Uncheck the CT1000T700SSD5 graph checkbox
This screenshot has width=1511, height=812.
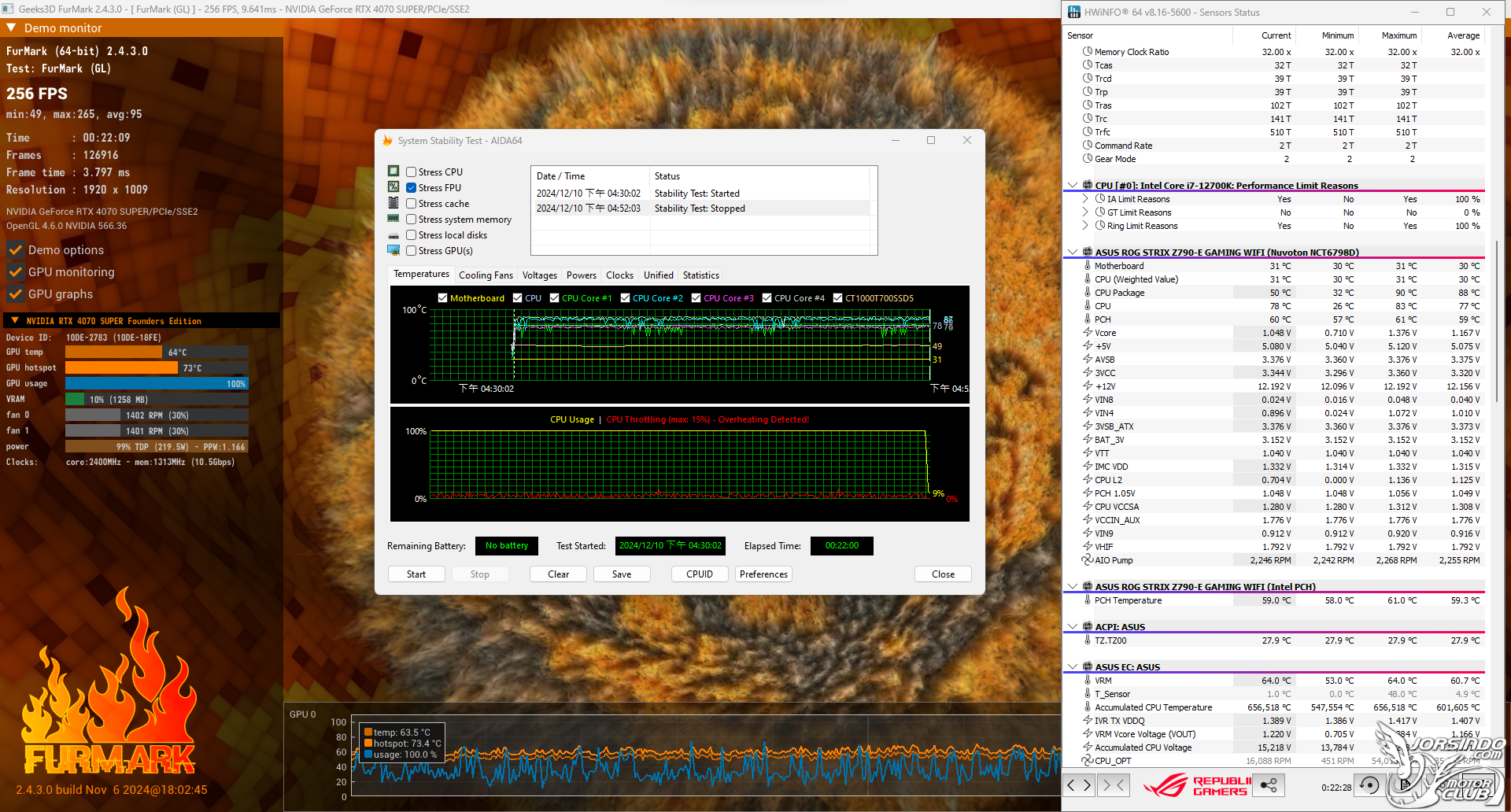pyautogui.click(x=838, y=298)
